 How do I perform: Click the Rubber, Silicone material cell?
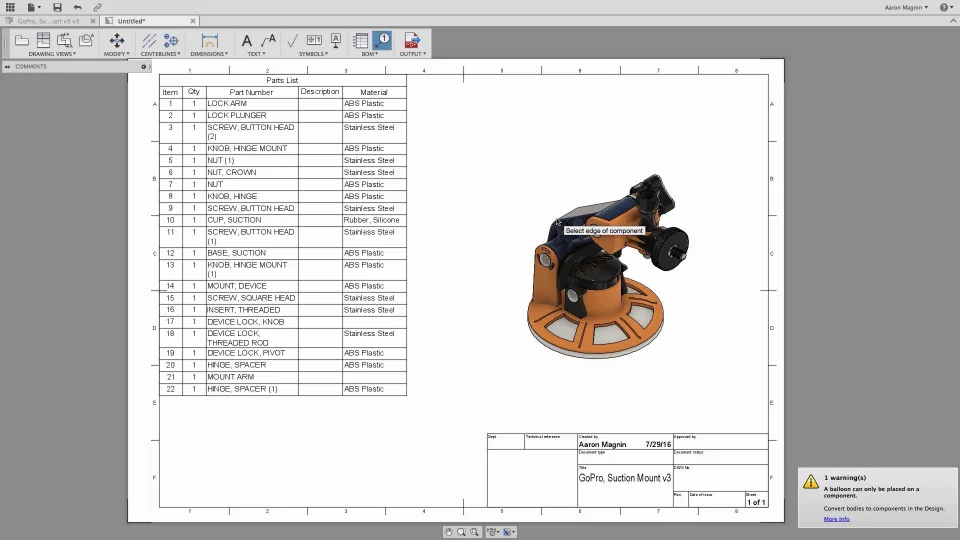click(373, 220)
